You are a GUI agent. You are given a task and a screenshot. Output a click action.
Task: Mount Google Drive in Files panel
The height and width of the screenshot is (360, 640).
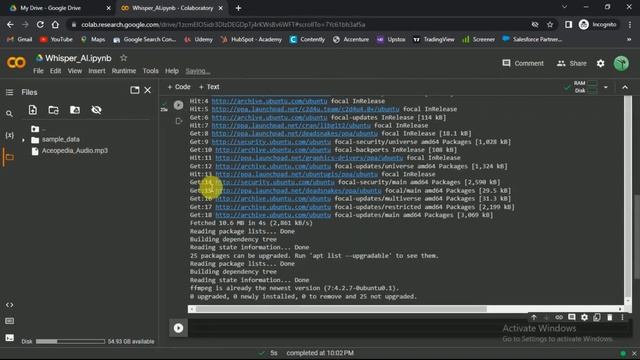click(75, 110)
